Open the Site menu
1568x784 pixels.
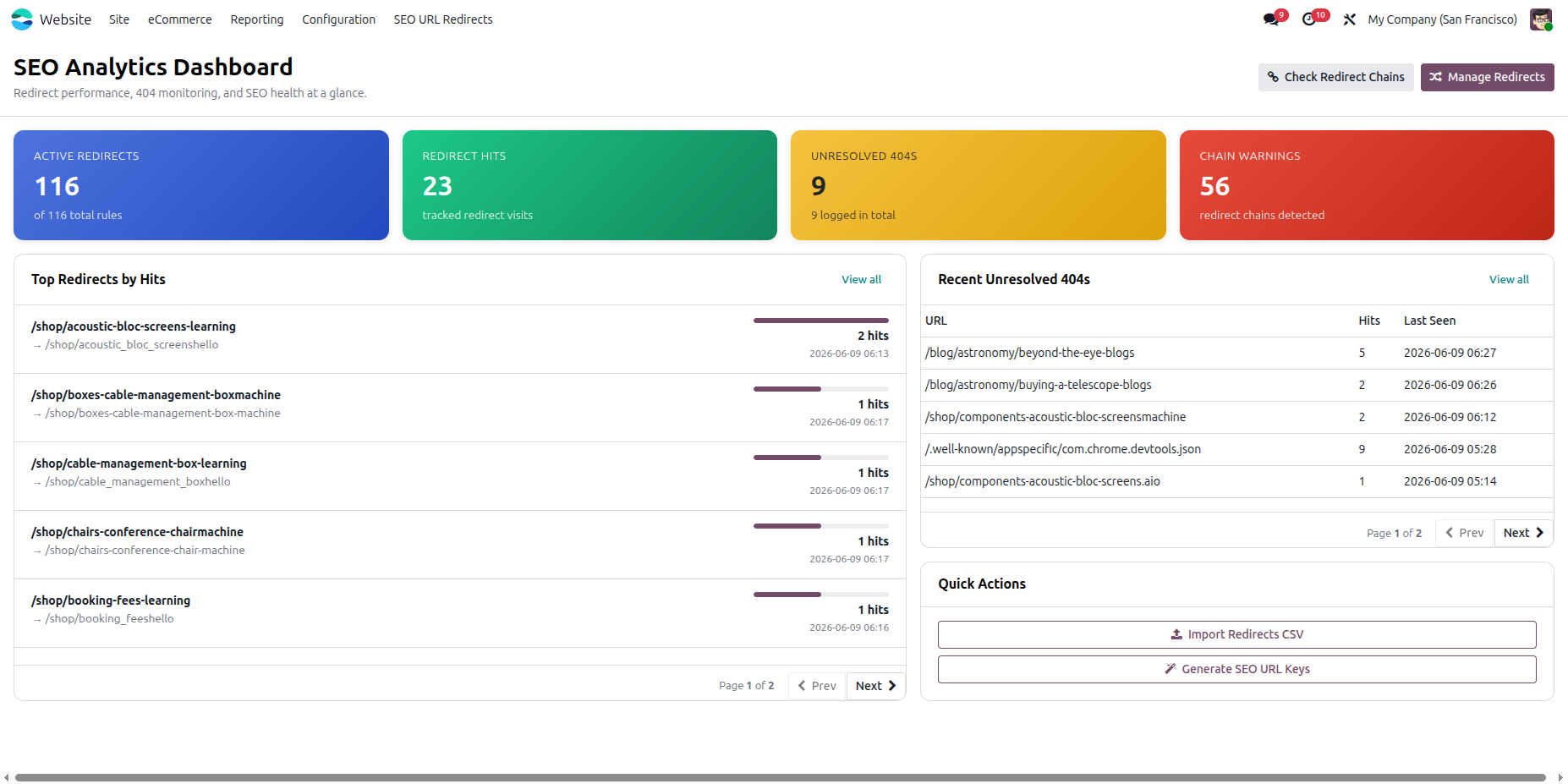click(x=119, y=19)
